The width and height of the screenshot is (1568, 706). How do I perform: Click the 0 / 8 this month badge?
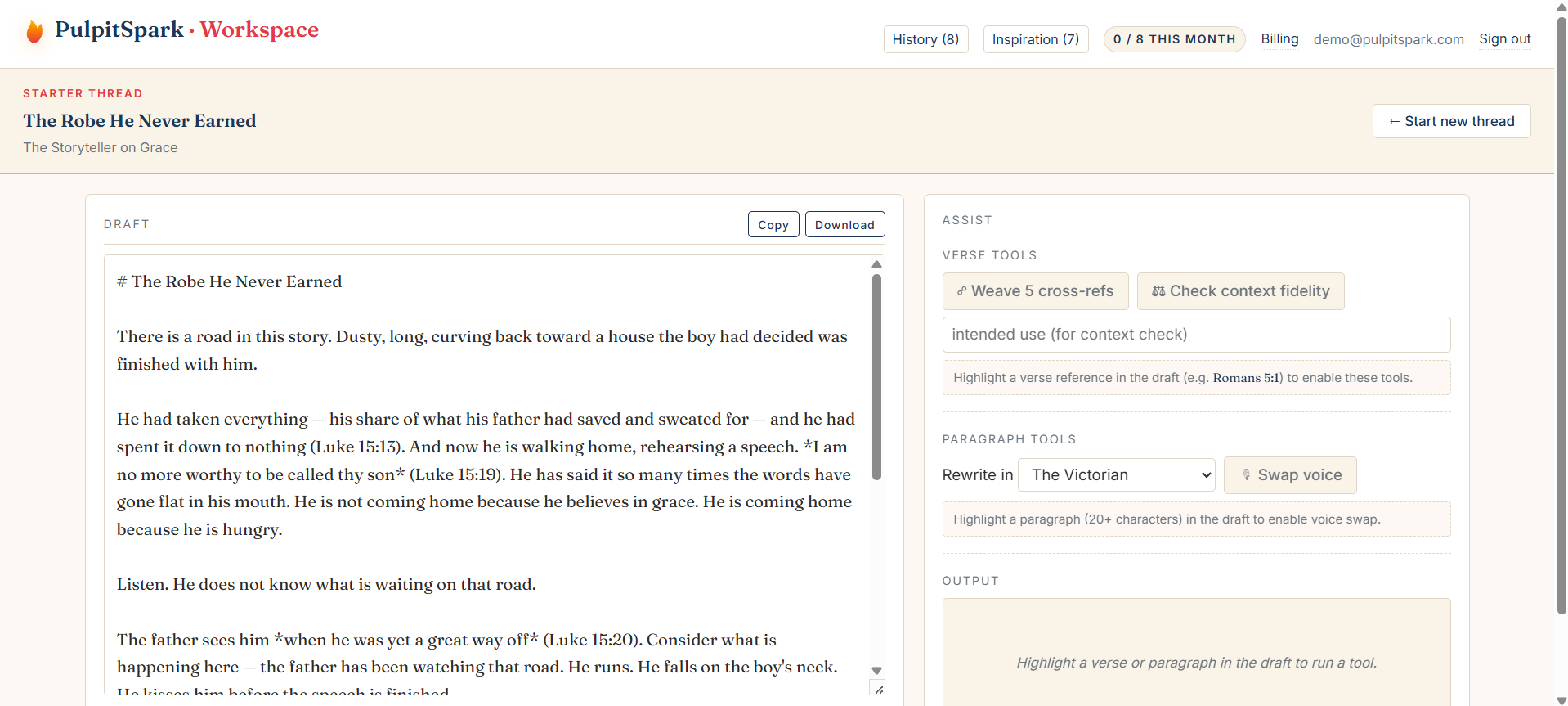pos(1174,39)
